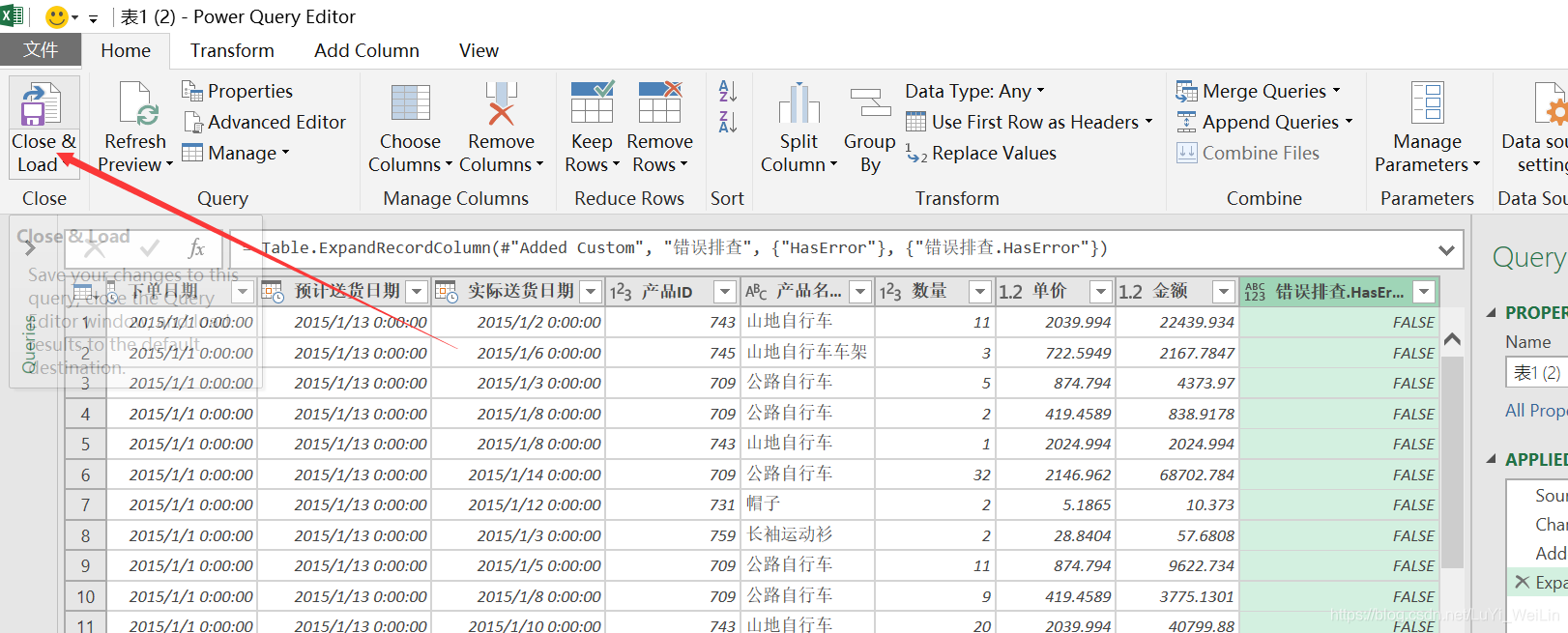Click scroll up arrow on table scrollbar
Screen dimensions: 1568x633
tap(1452, 339)
